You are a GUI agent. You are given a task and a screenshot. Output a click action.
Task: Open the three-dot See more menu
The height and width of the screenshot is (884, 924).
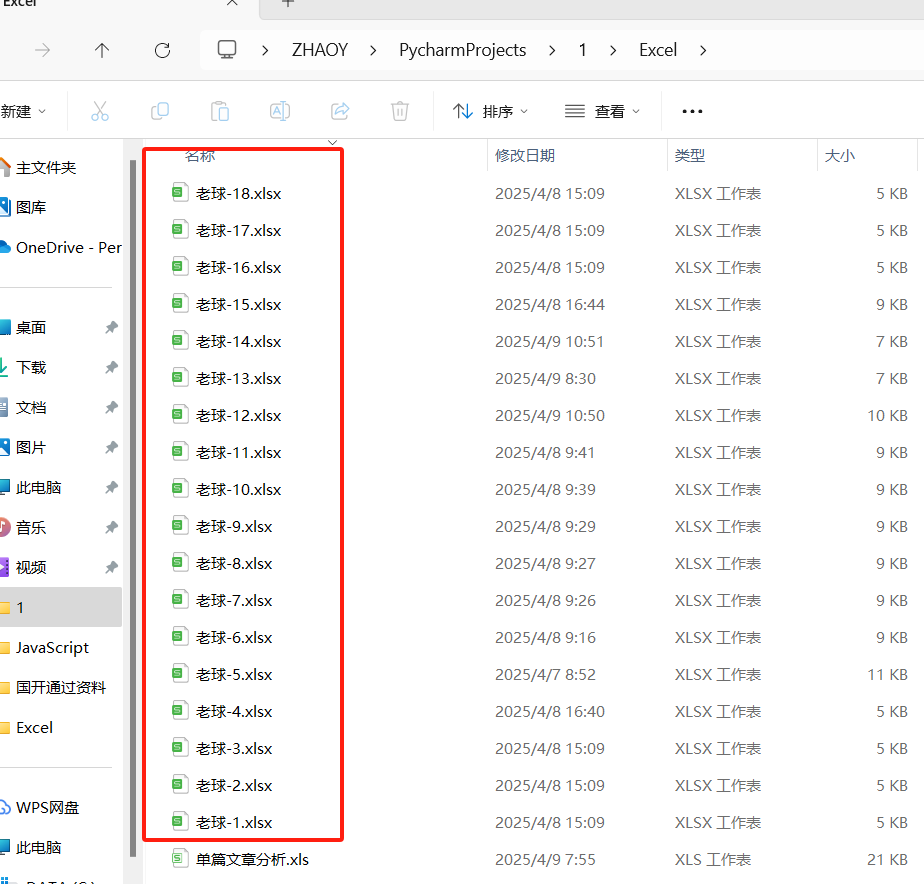click(x=692, y=111)
